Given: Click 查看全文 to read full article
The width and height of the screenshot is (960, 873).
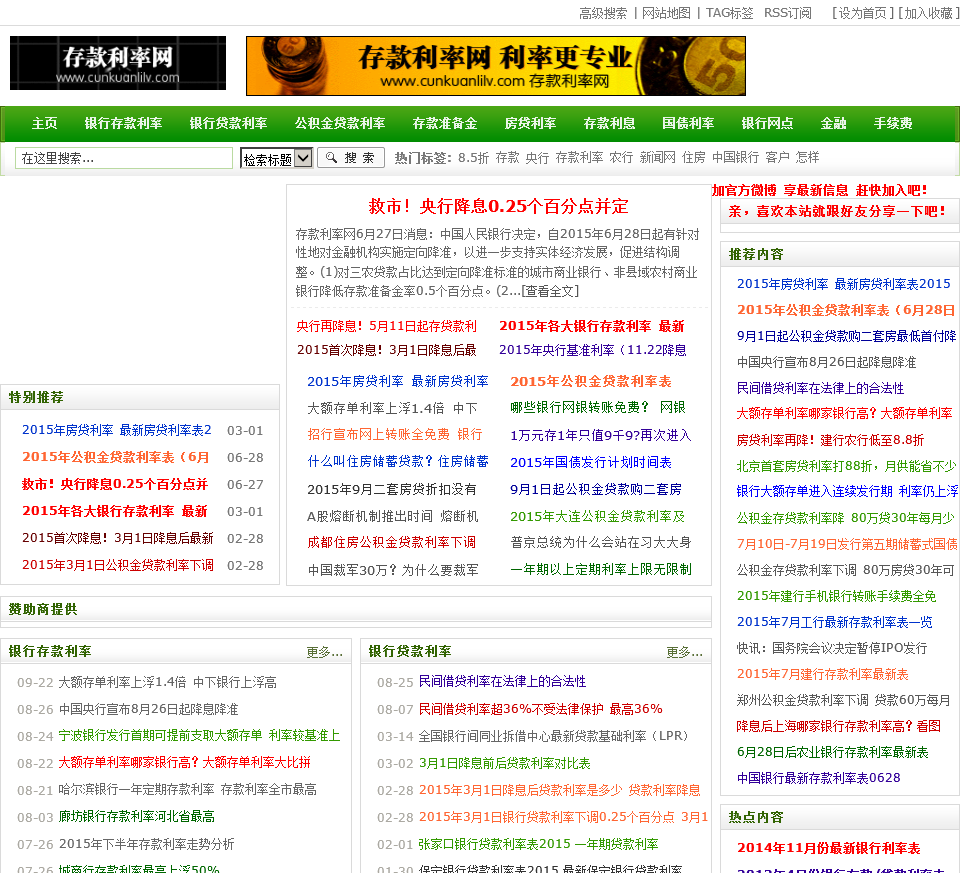Looking at the screenshot, I should (x=550, y=291).
